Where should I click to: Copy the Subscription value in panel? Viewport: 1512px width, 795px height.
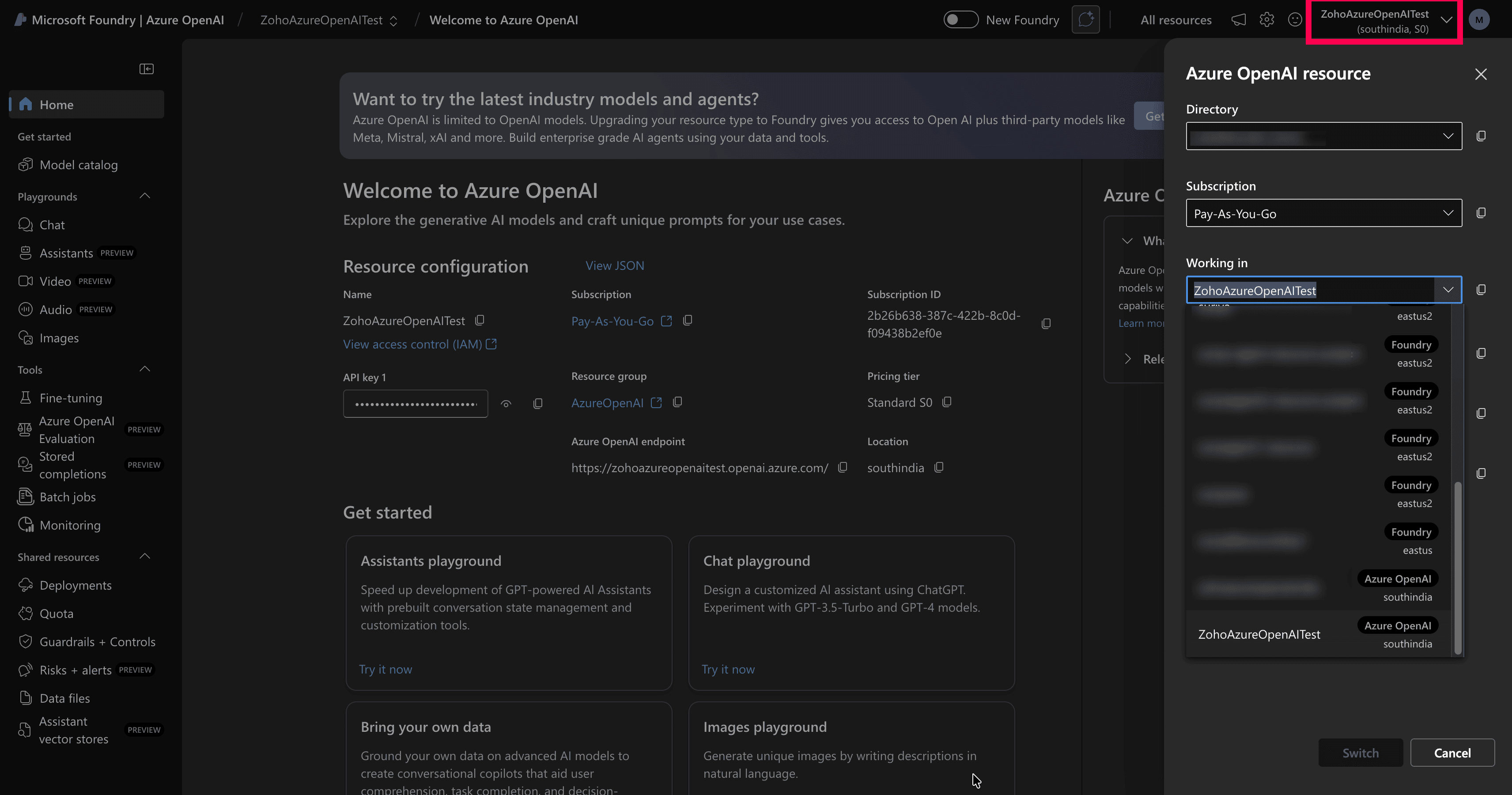pos(1481,213)
